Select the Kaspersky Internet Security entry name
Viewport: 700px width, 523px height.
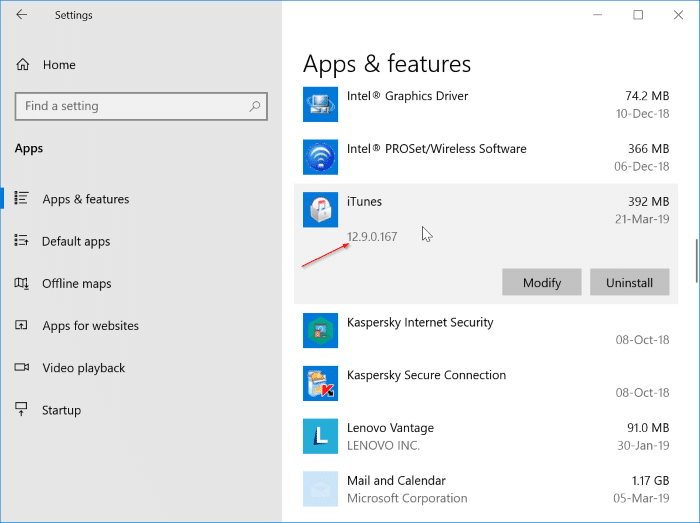tap(420, 322)
